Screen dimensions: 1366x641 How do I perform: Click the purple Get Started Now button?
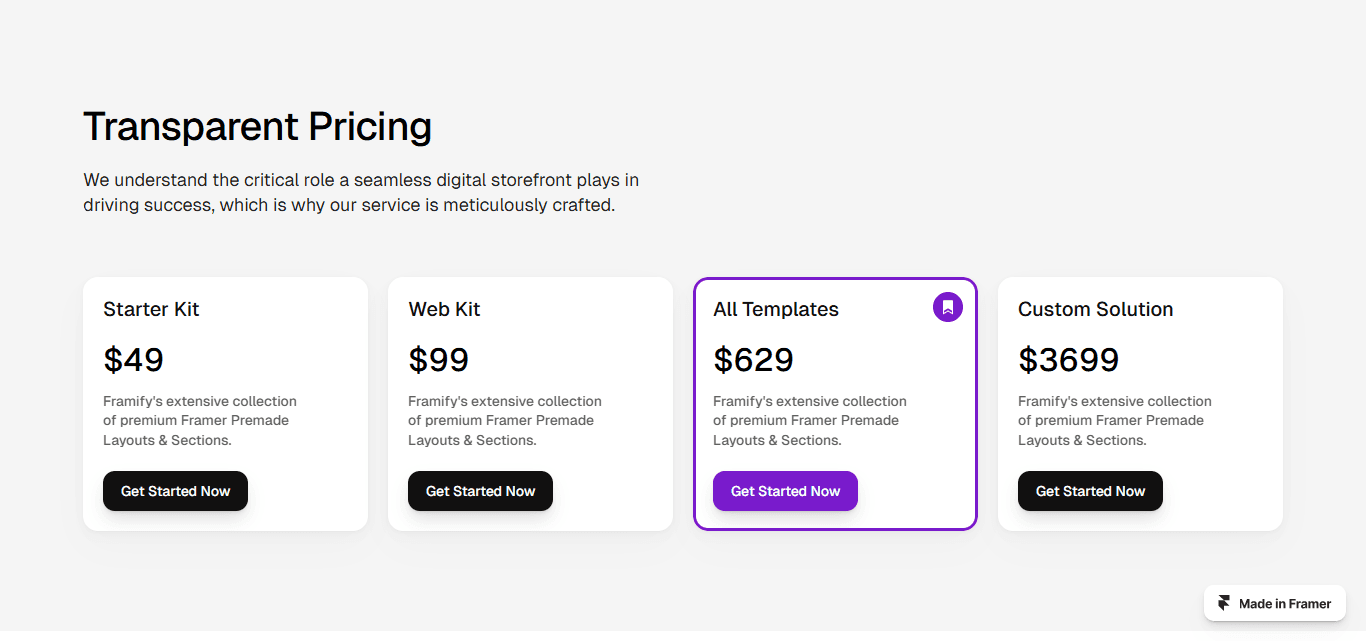785,491
